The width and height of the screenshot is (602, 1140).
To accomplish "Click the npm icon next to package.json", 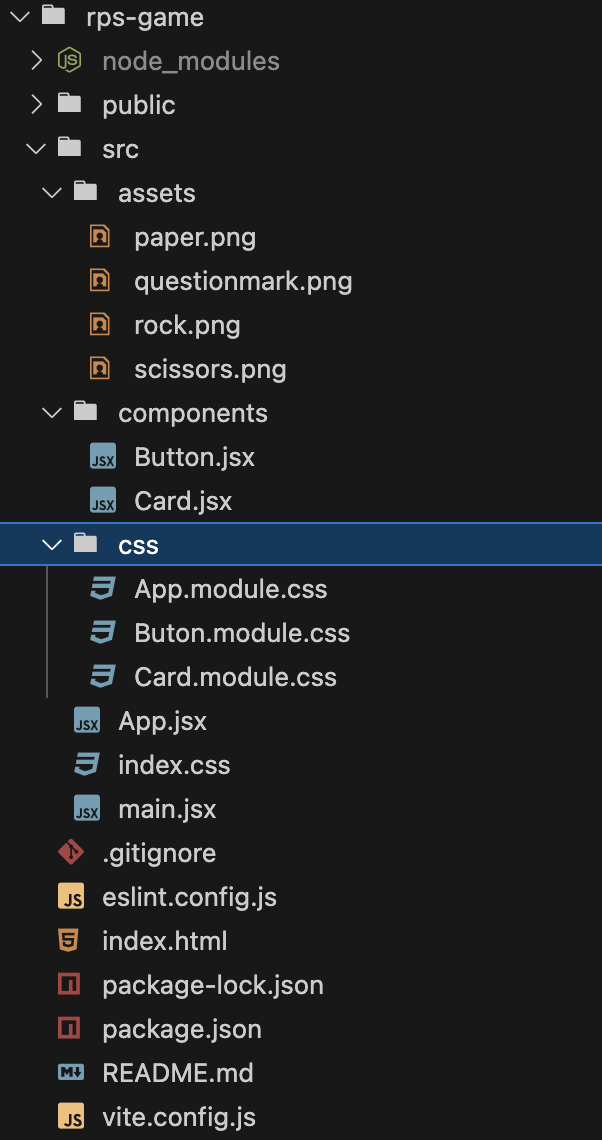I will (x=69, y=1029).
